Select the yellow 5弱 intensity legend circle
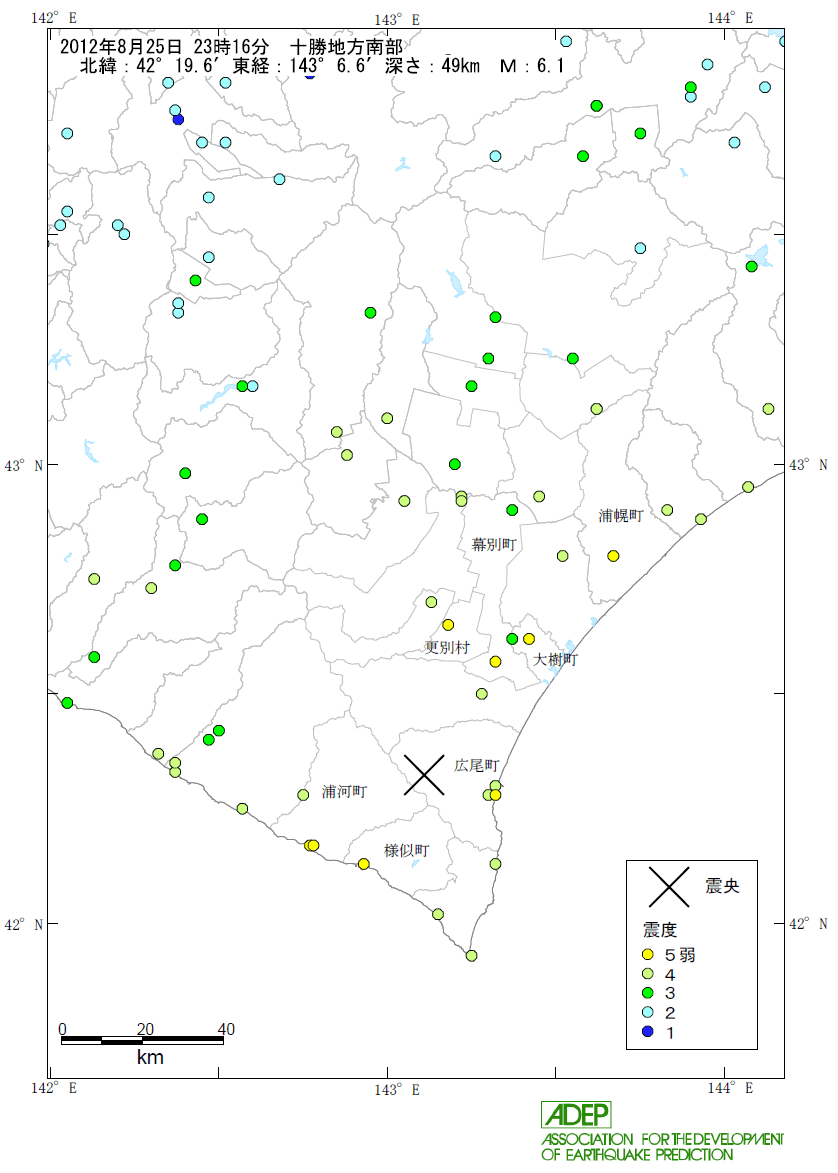The image size is (838, 1173). pos(647,955)
